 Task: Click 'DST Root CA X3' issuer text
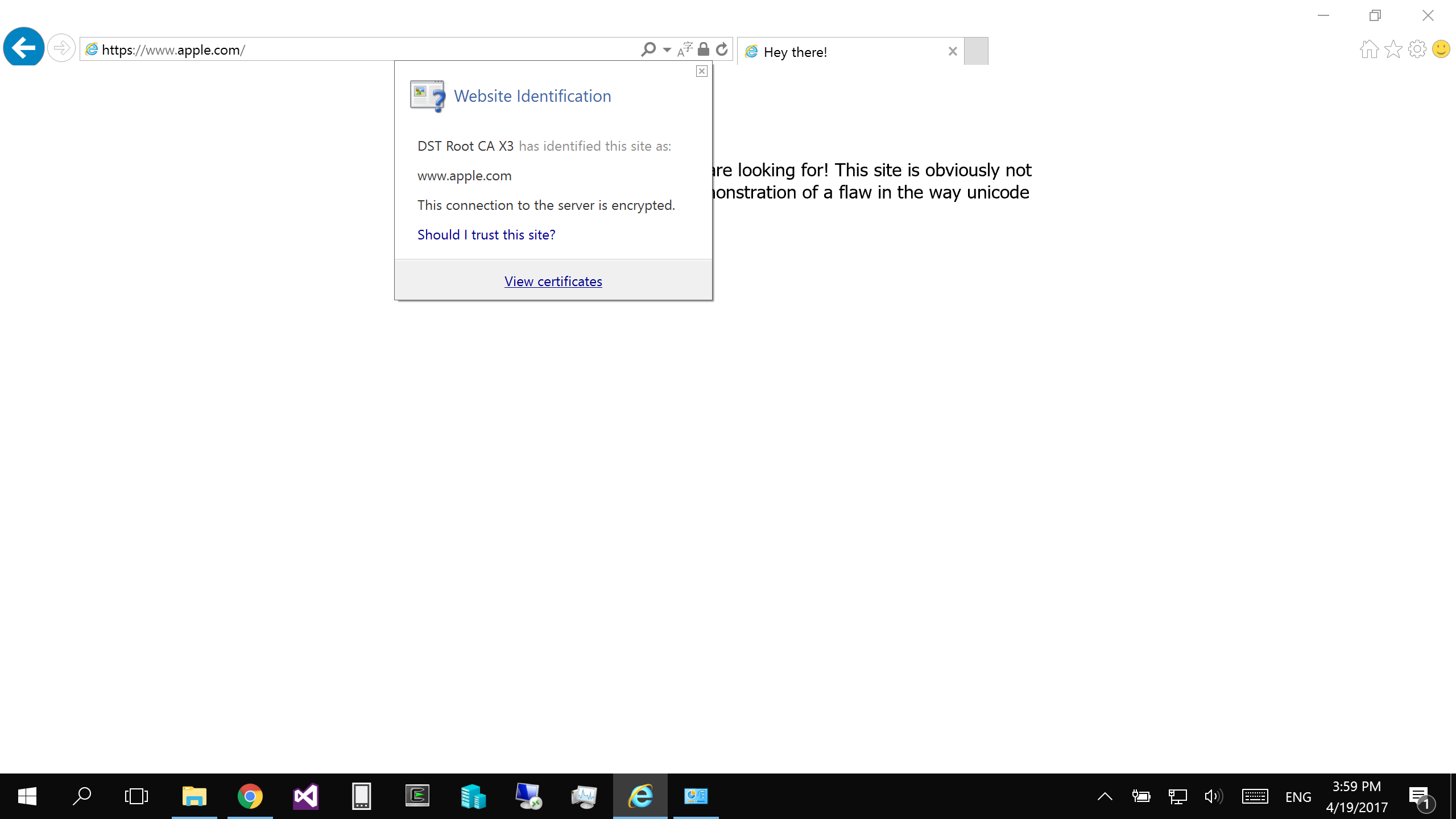click(466, 146)
